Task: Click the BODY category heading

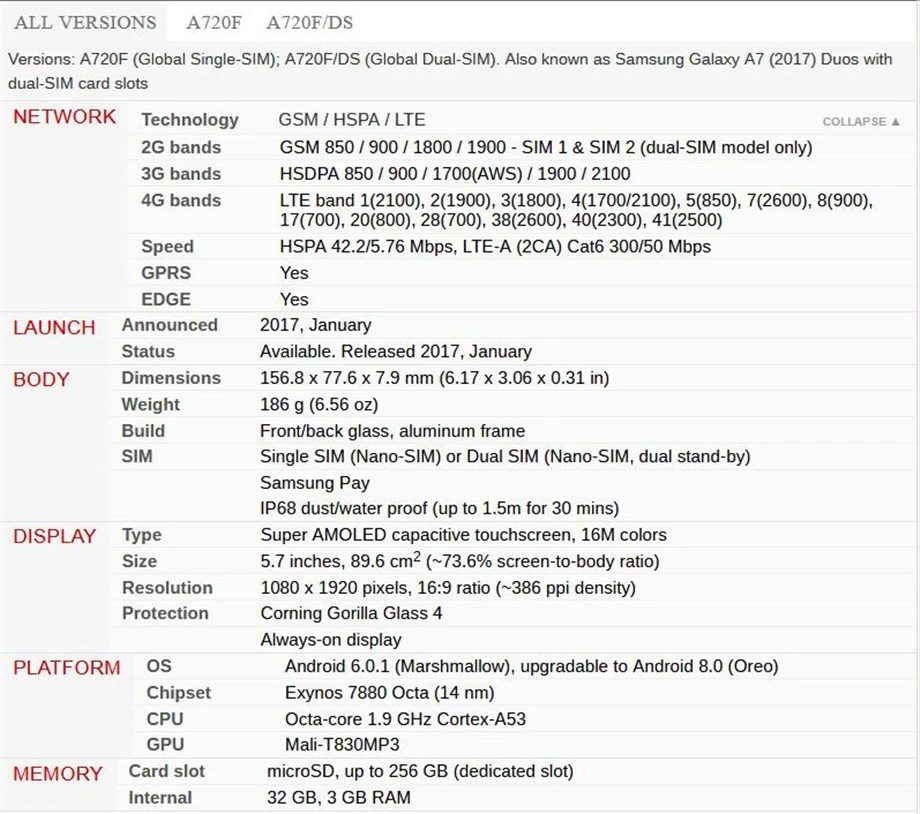Action: coord(41,380)
